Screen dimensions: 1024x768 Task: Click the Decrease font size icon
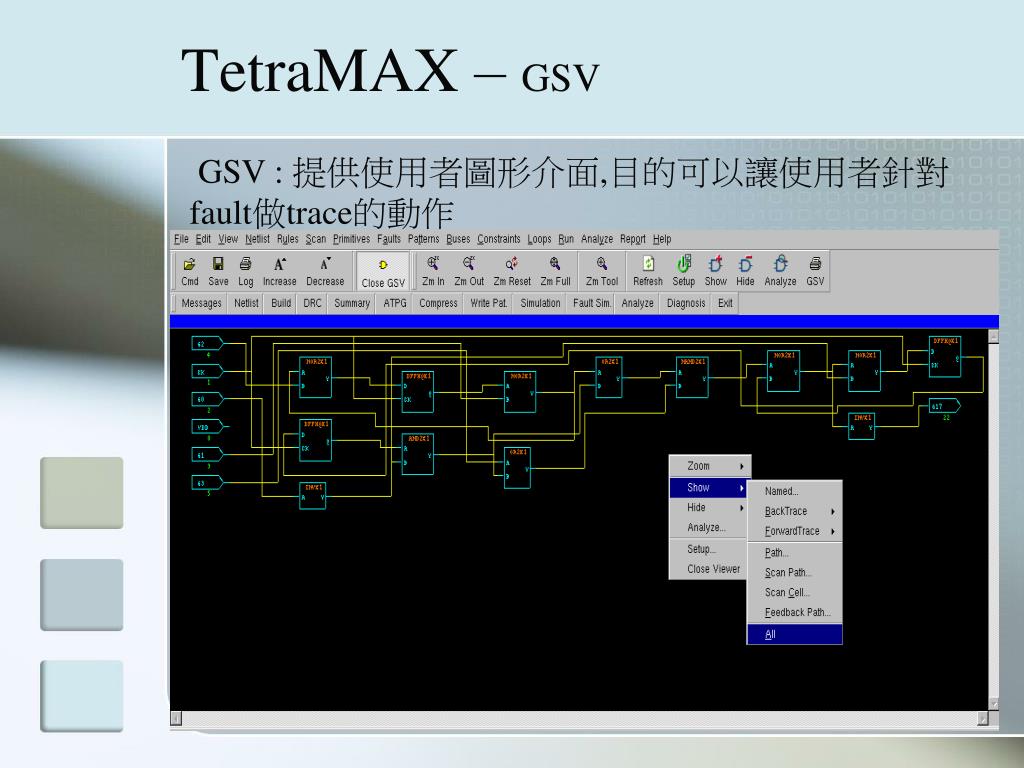[x=325, y=271]
